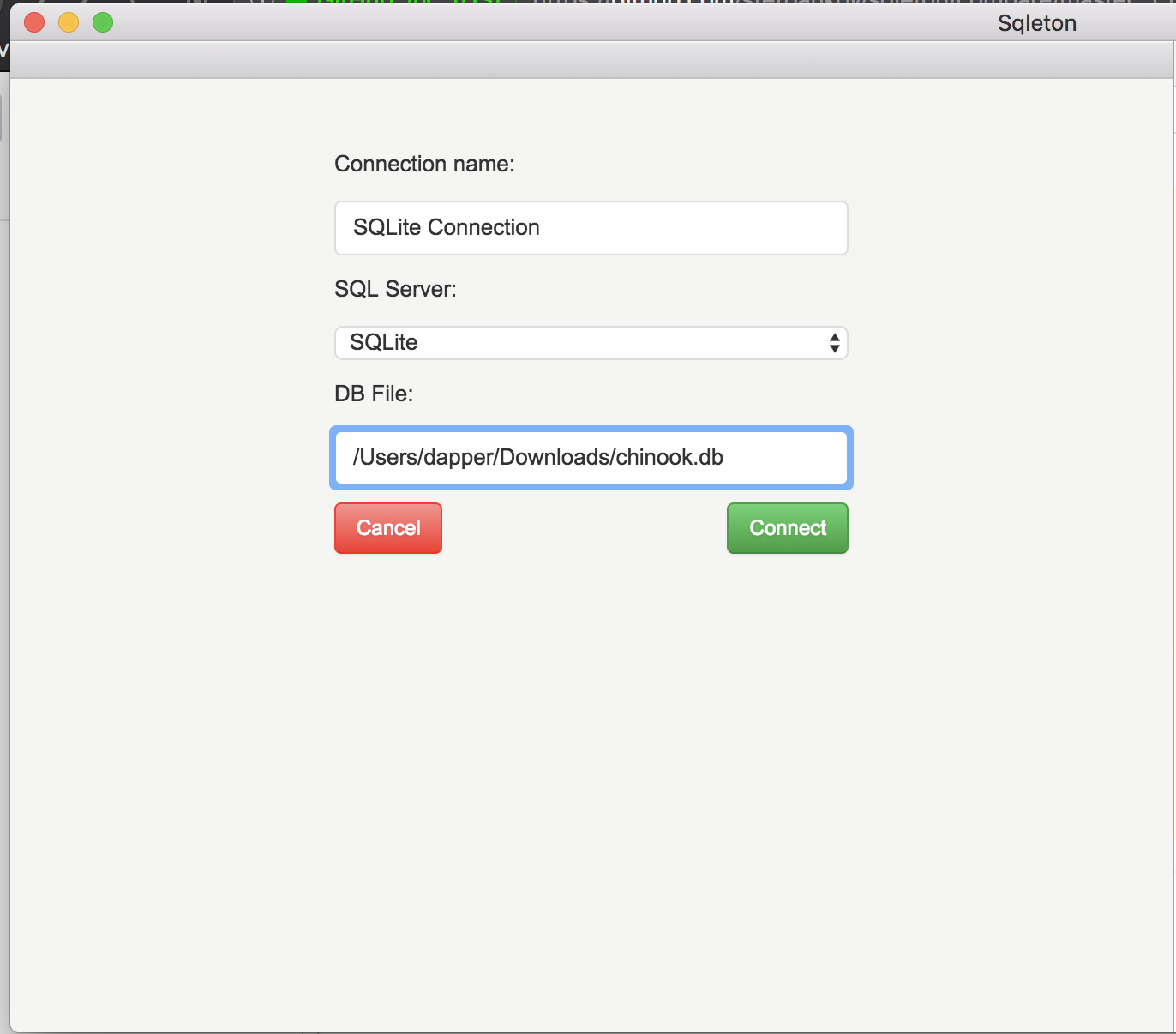
Task: Click the 'DB File:' label
Action: click(x=374, y=394)
